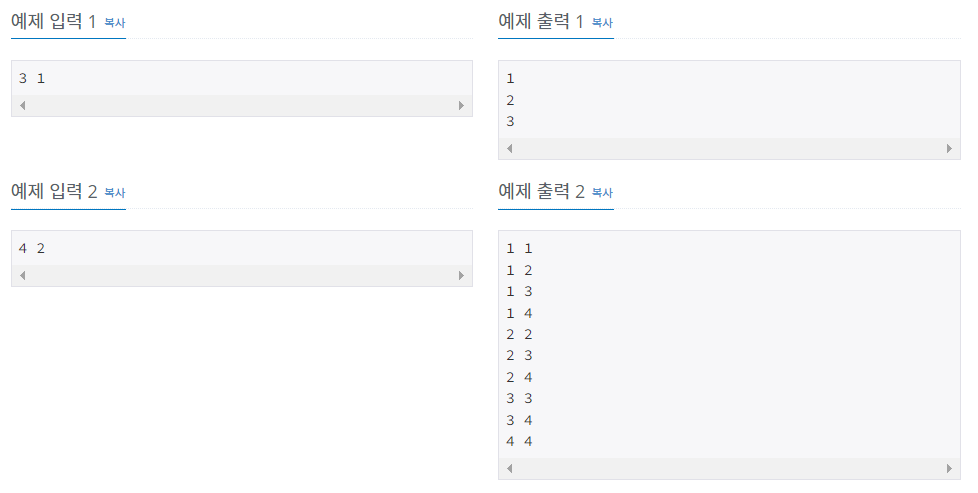Click the horizontal scrollbar track under 예제 입력 1
This screenshot has width=978, height=493.
click(242, 105)
